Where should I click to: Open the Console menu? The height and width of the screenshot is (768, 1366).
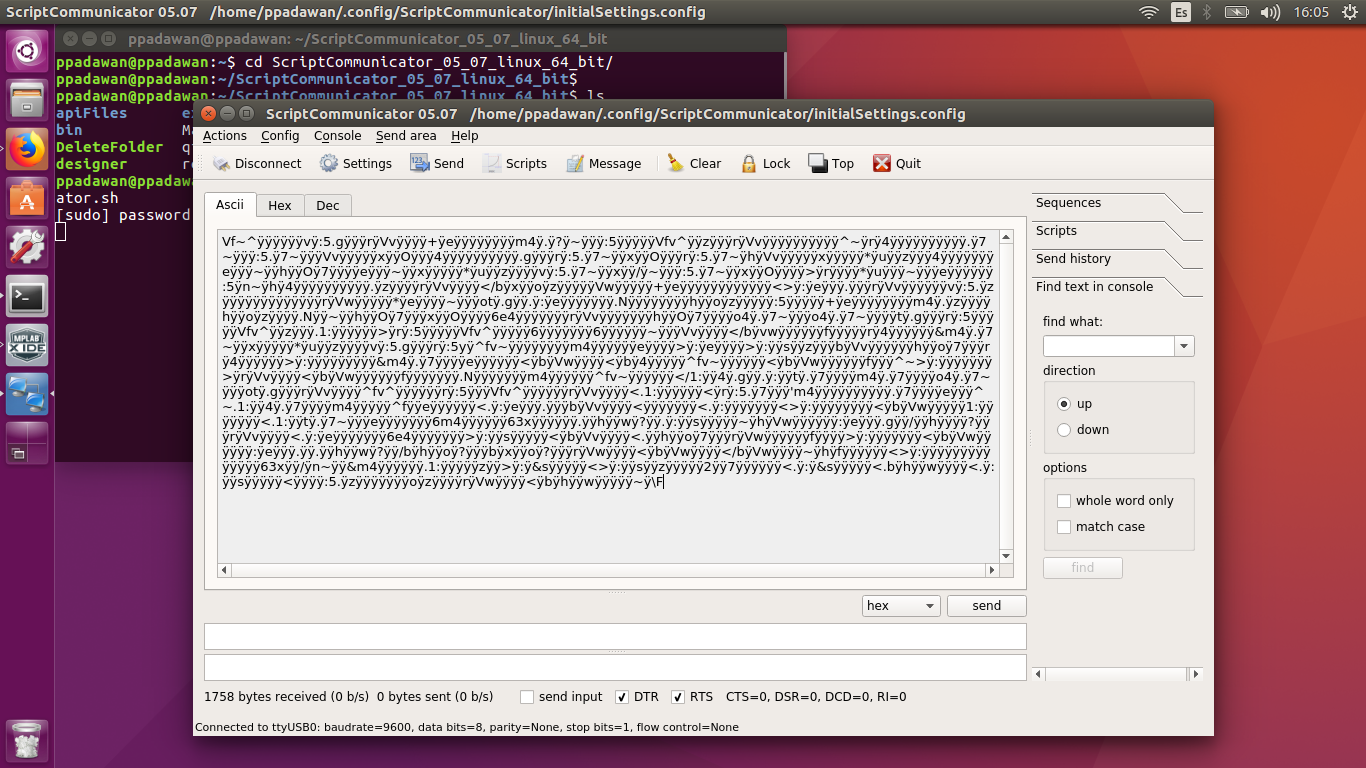pyautogui.click(x=338, y=136)
